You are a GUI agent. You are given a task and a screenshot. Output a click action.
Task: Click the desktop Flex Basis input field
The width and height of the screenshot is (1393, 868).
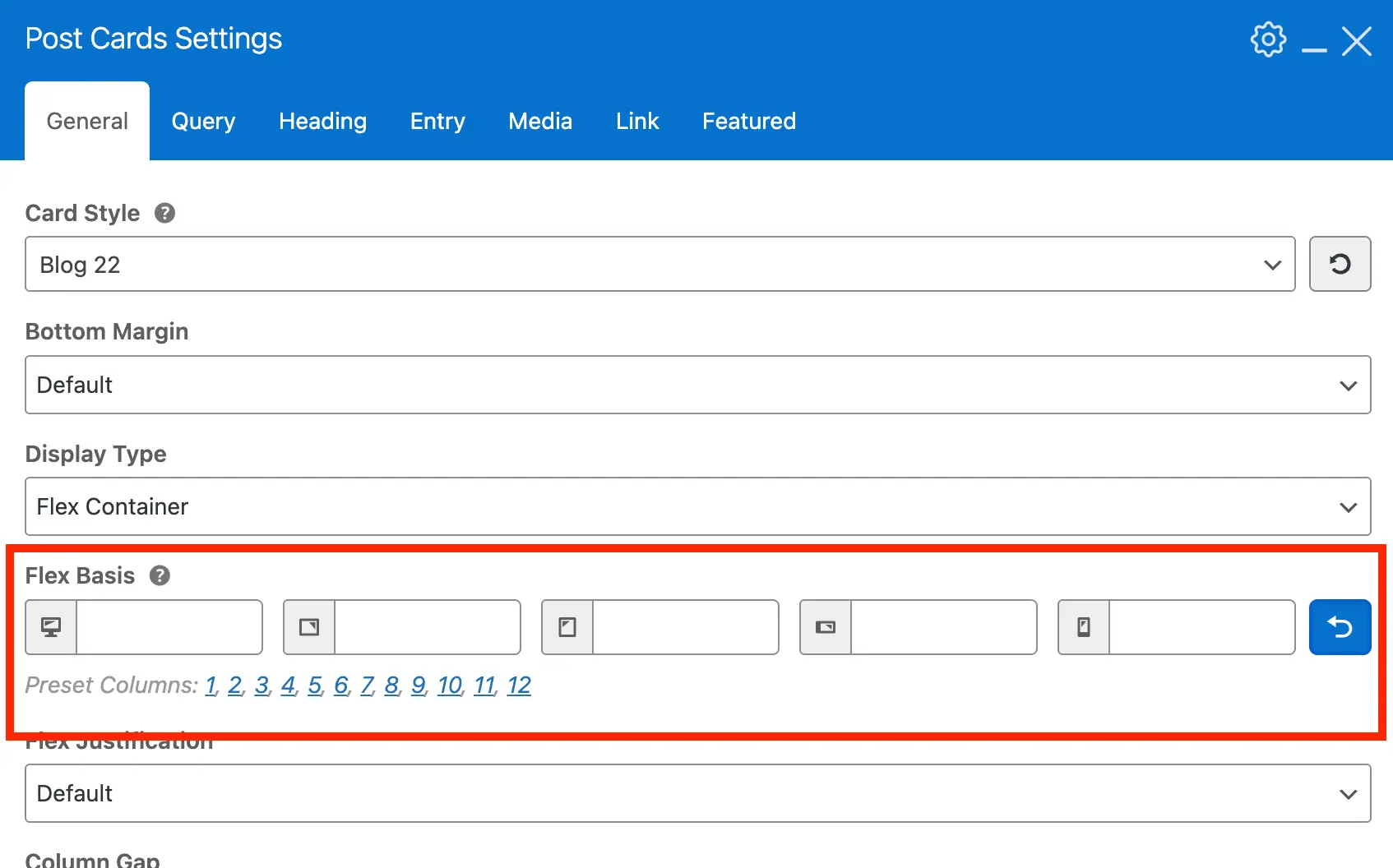(x=169, y=627)
